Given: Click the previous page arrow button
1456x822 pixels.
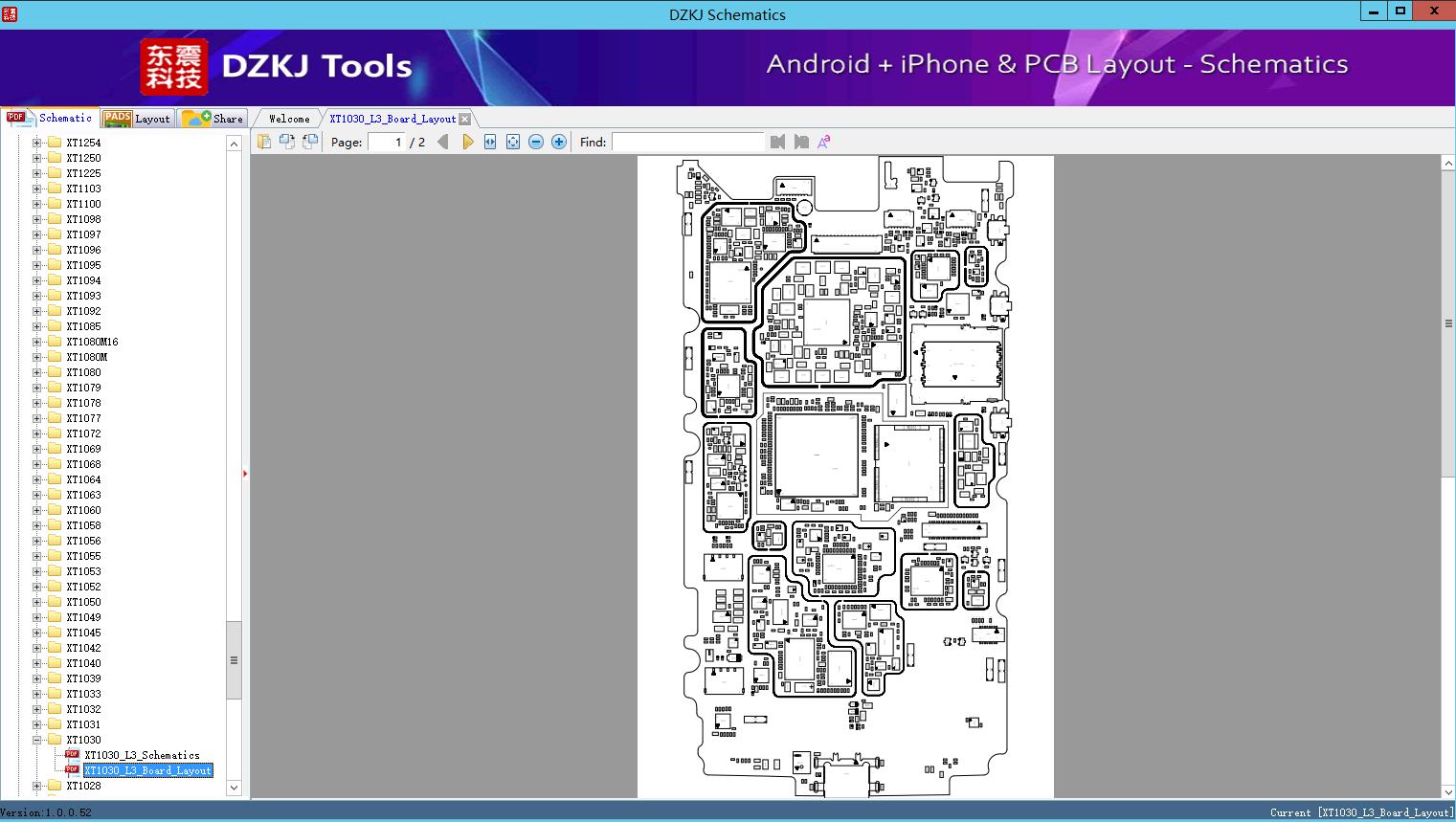Looking at the screenshot, I should [443, 142].
